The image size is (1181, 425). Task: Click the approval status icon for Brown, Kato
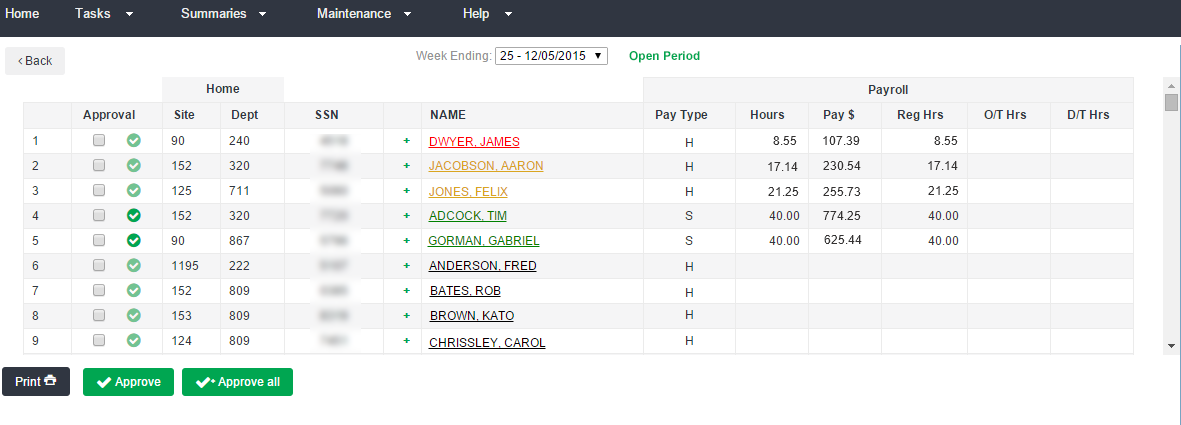(133, 315)
